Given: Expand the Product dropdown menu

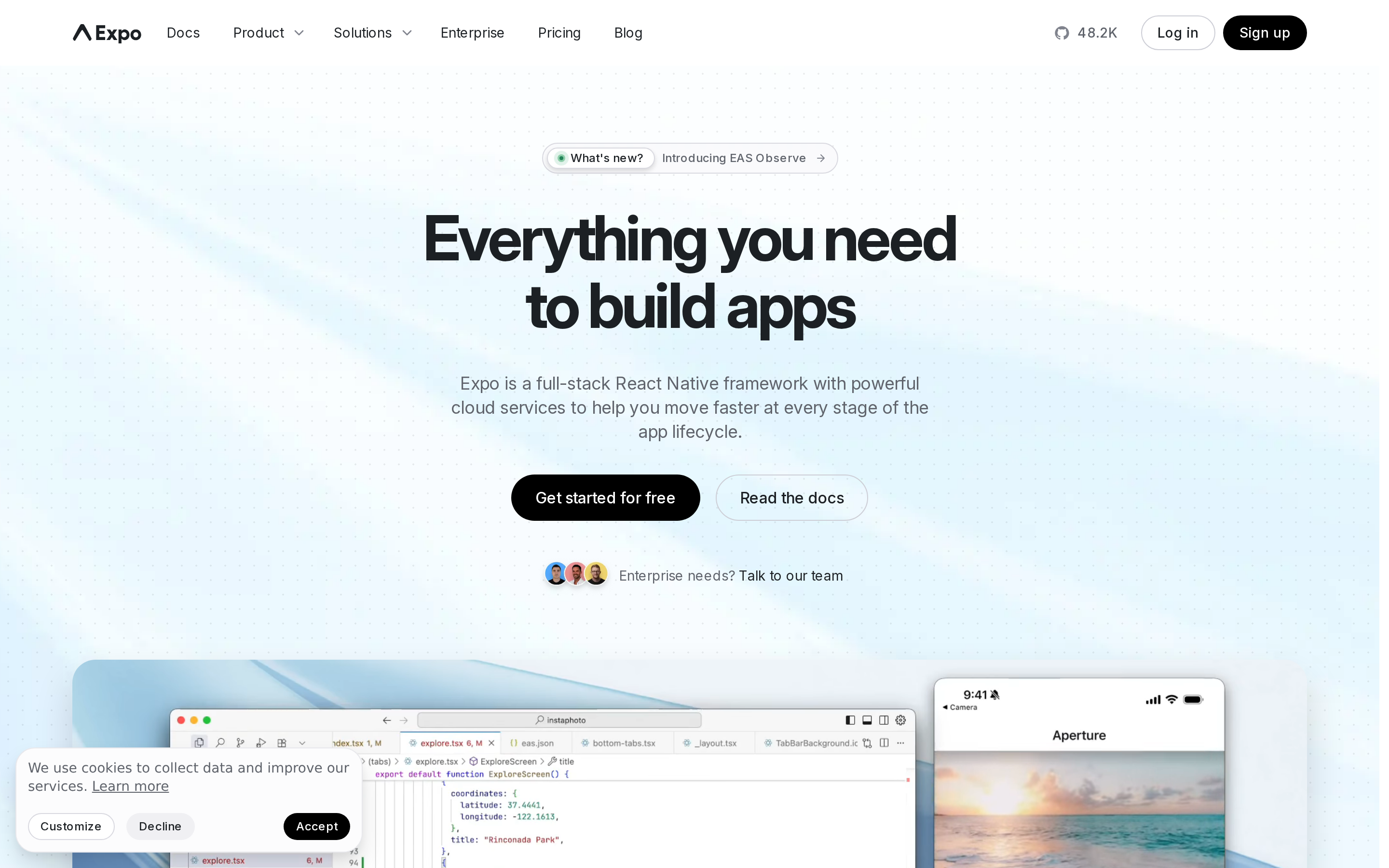Looking at the screenshot, I should click(268, 33).
